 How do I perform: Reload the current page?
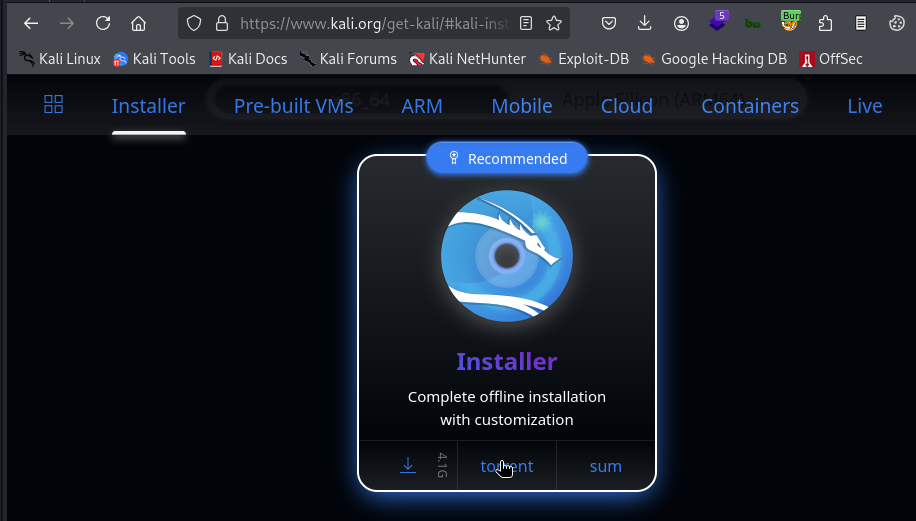coord(103,23)
